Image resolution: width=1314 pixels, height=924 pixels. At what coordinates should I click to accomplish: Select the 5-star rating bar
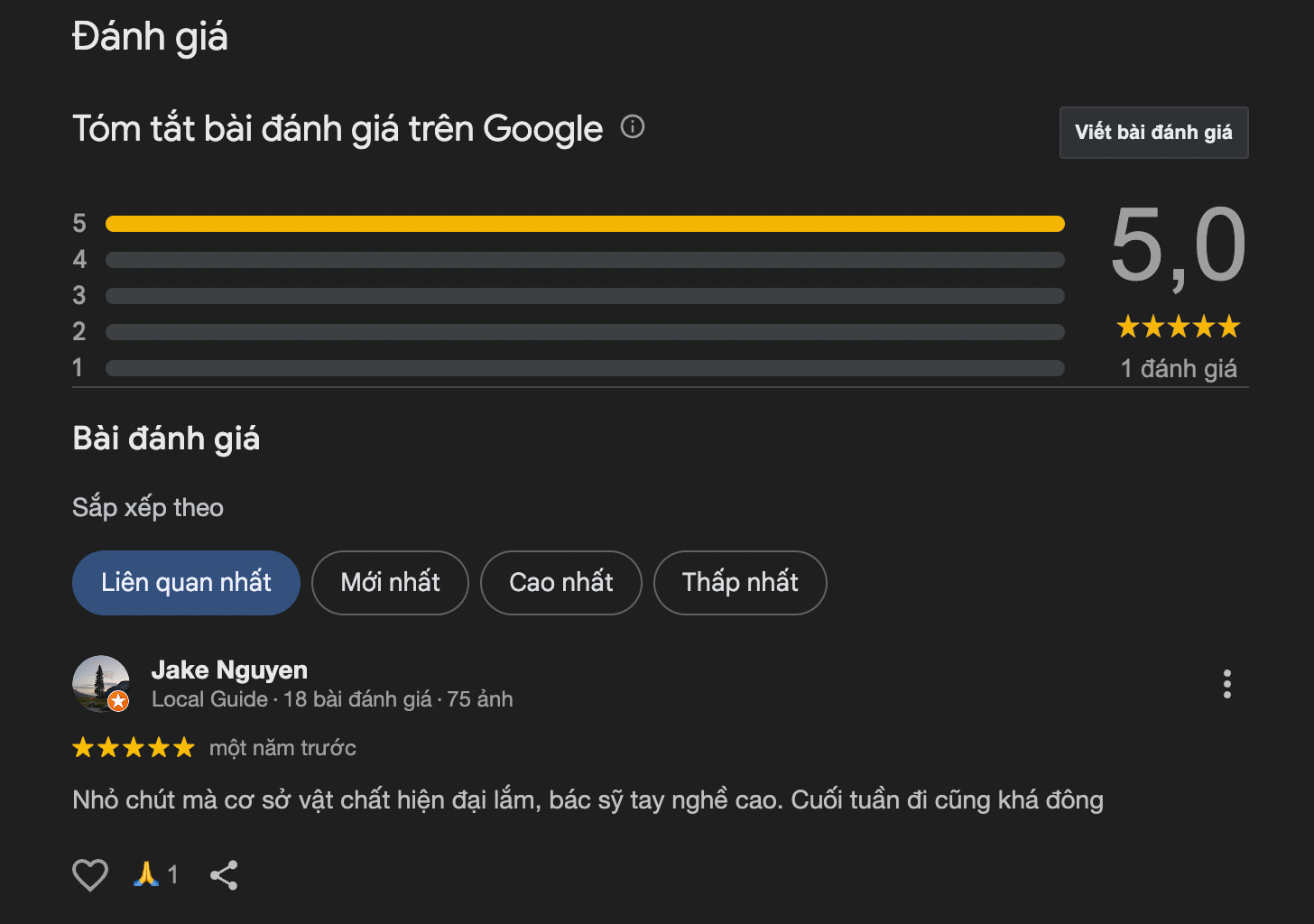[585, 224]
